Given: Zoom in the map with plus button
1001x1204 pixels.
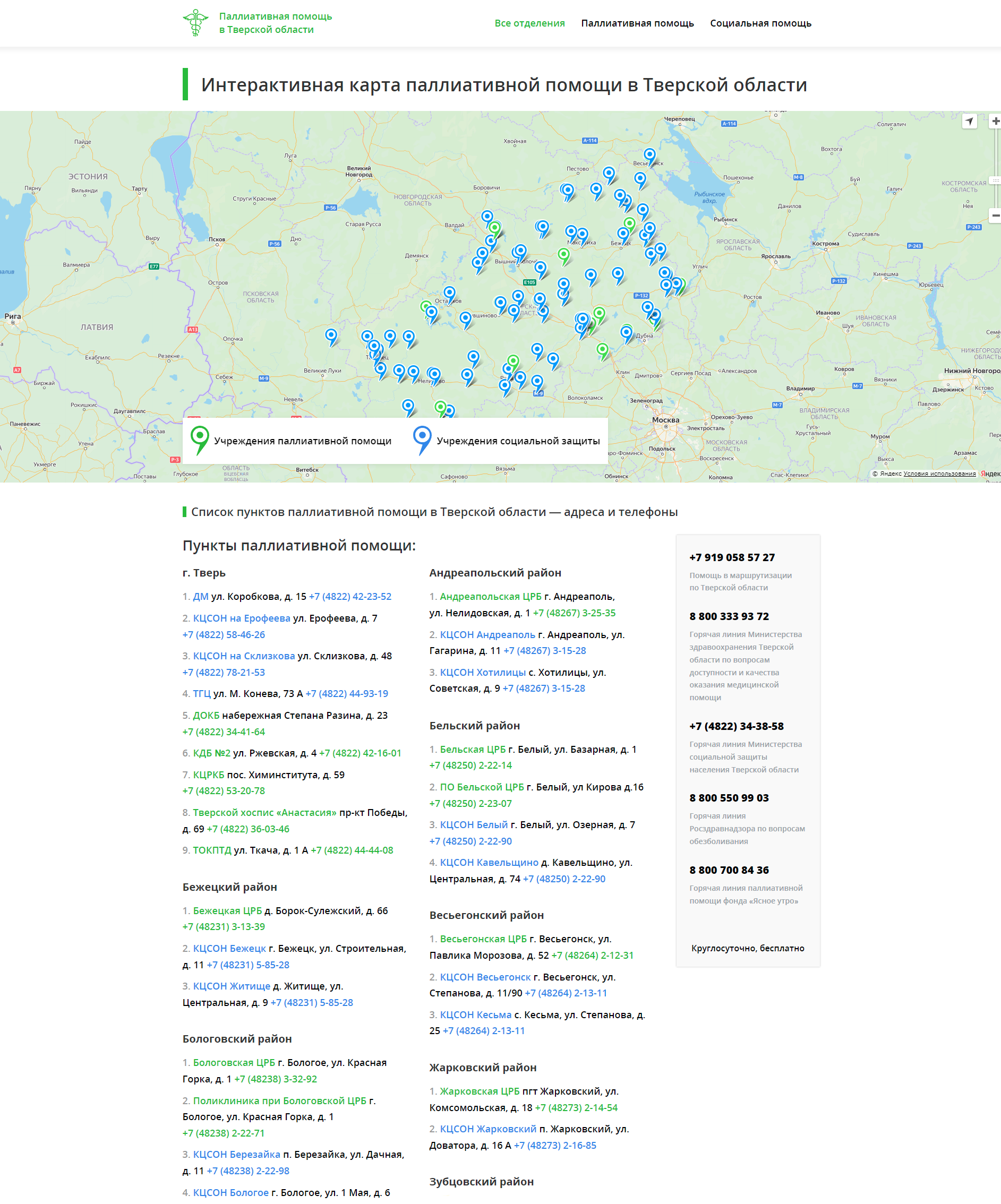Looking at the screenshot, I should (995, 121).
